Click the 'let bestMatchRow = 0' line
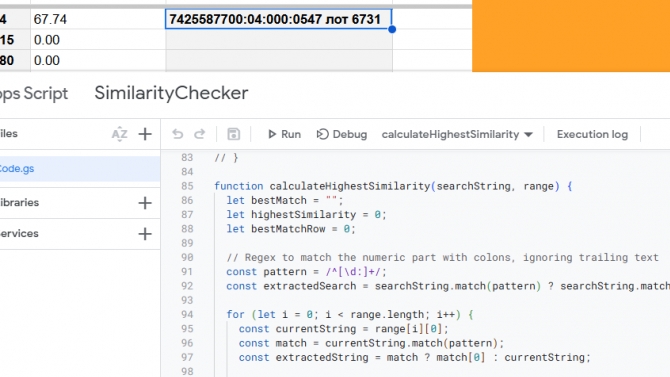This screenshot has width=670, height=377. coord(291,229)
